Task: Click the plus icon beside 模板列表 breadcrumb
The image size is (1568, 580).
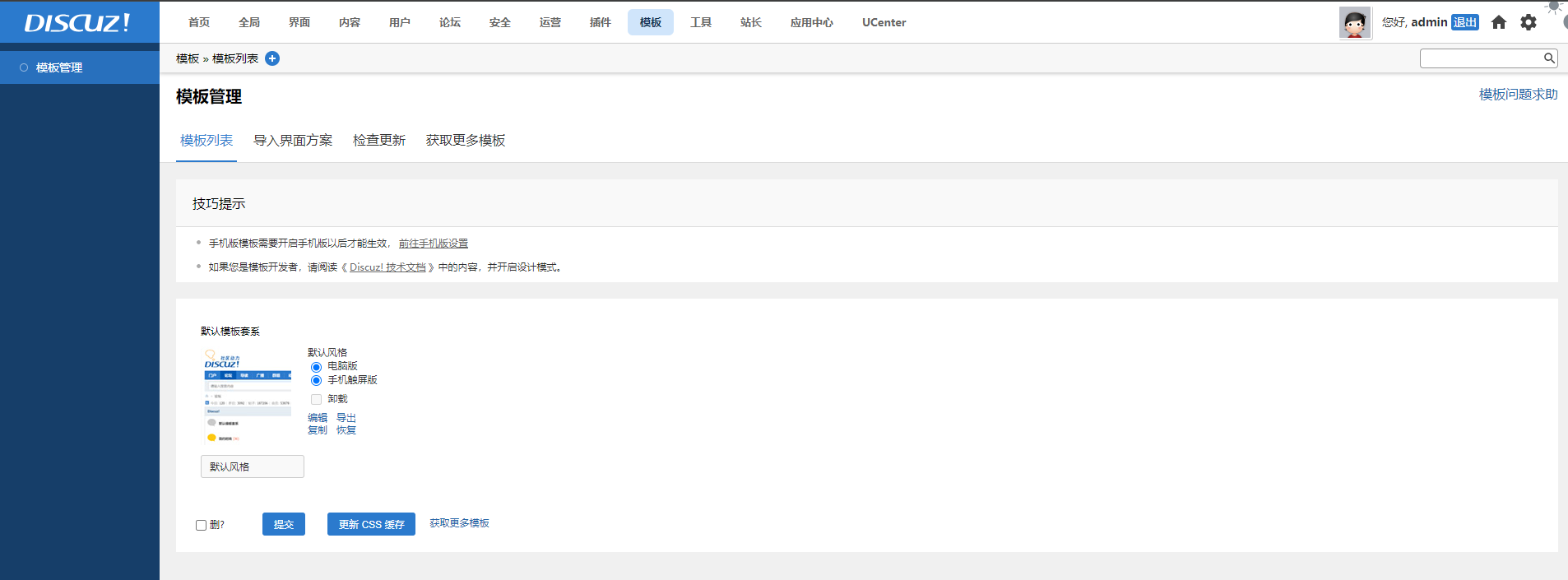Action: pyautogui.click(x=272, y=58)
